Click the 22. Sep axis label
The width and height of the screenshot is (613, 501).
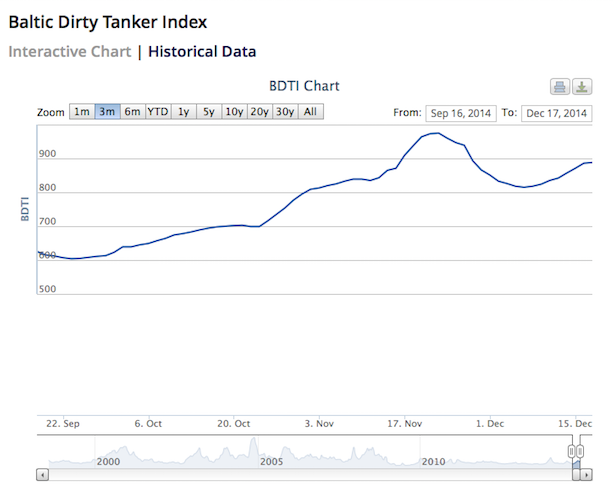pos(63,424)
